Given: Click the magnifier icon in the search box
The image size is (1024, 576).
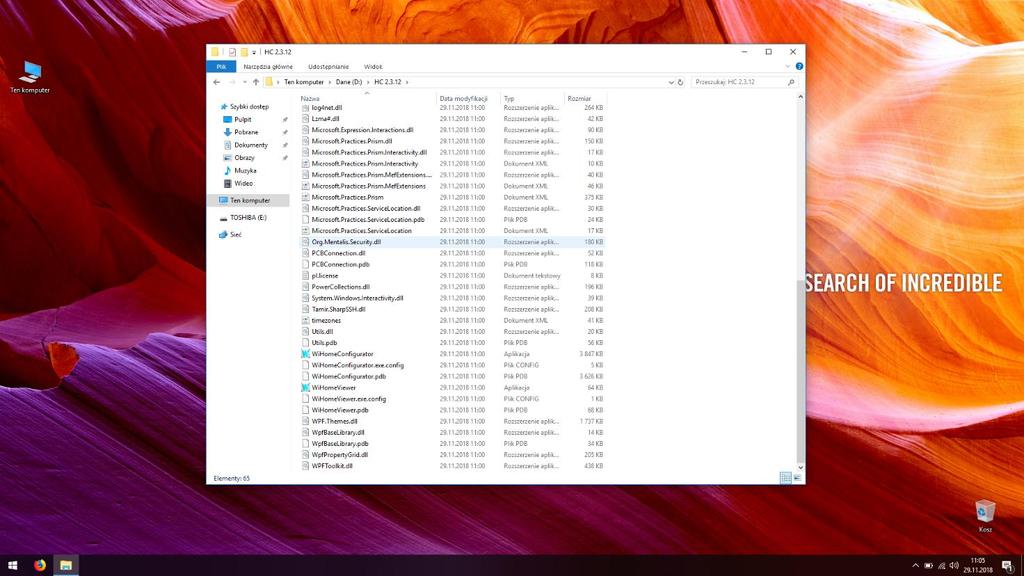Looking at the screenshot, I should [x=791, y=82].
